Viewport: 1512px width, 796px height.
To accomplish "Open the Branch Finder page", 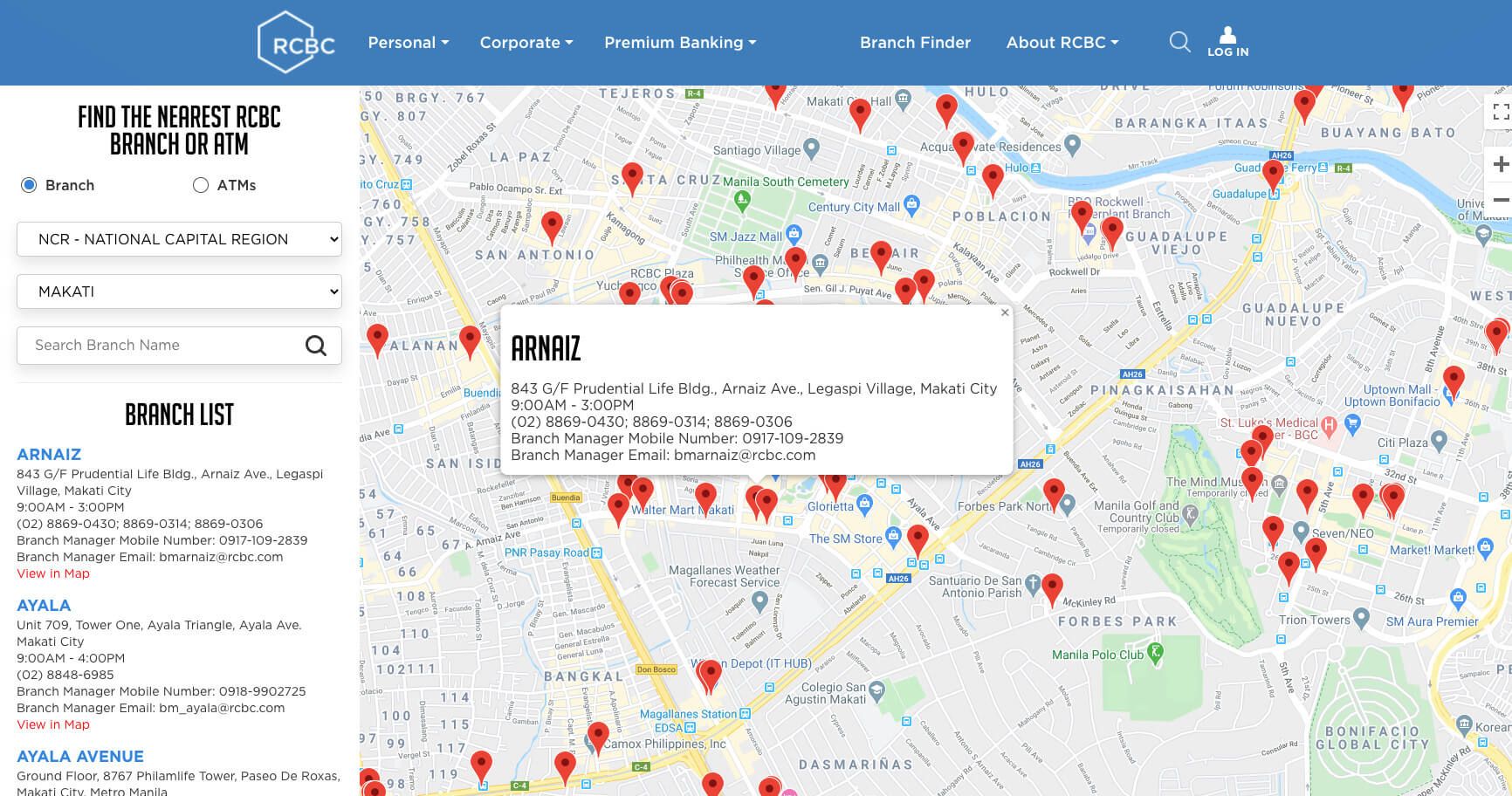I will pos(915,42).
